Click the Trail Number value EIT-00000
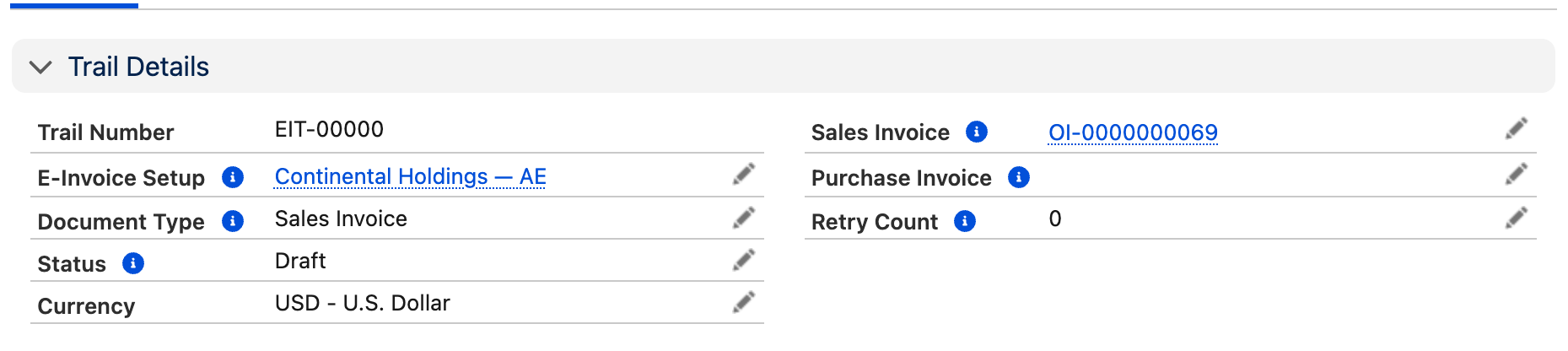 point(329,129)
